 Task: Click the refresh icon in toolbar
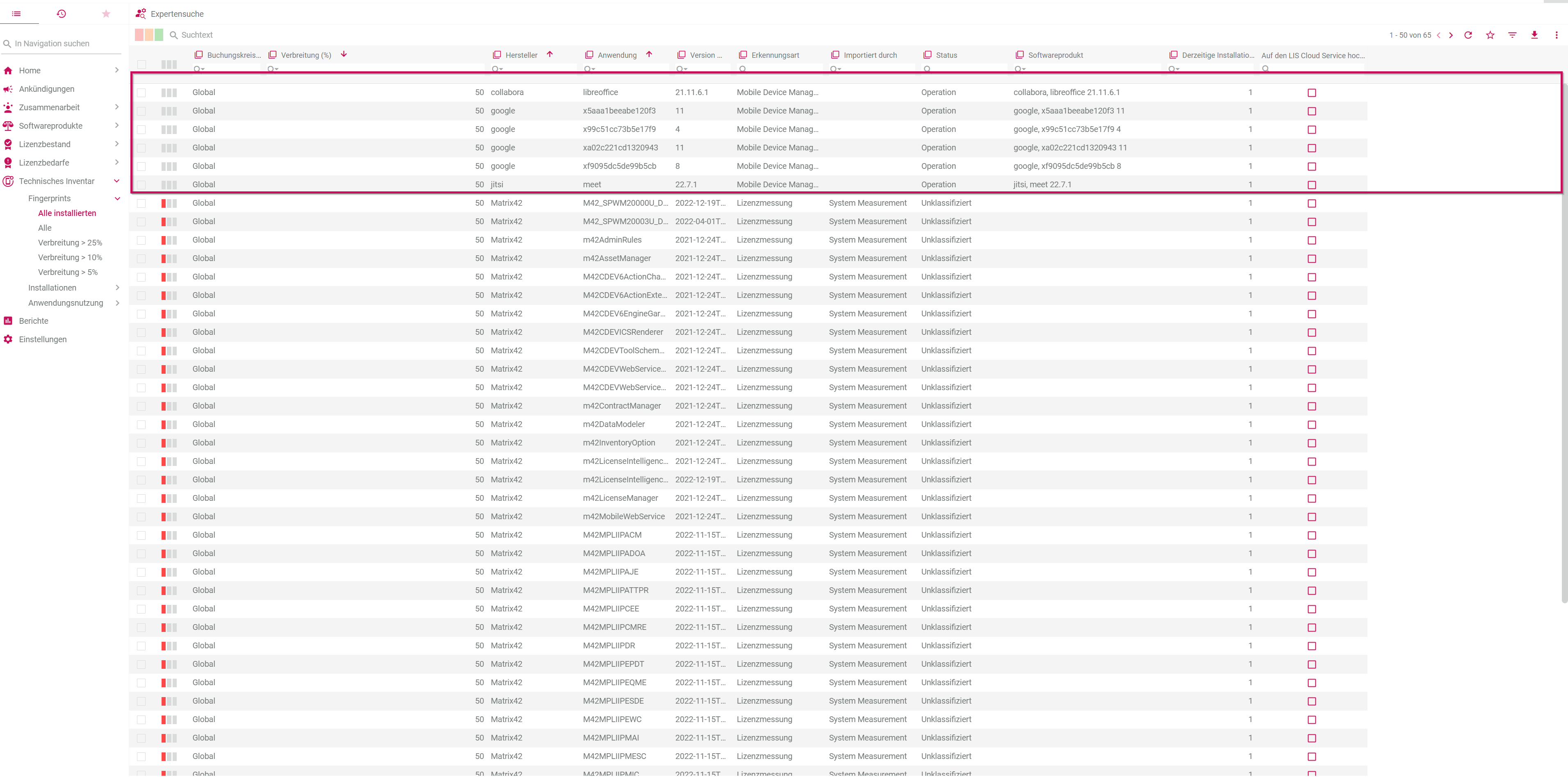1468,35
